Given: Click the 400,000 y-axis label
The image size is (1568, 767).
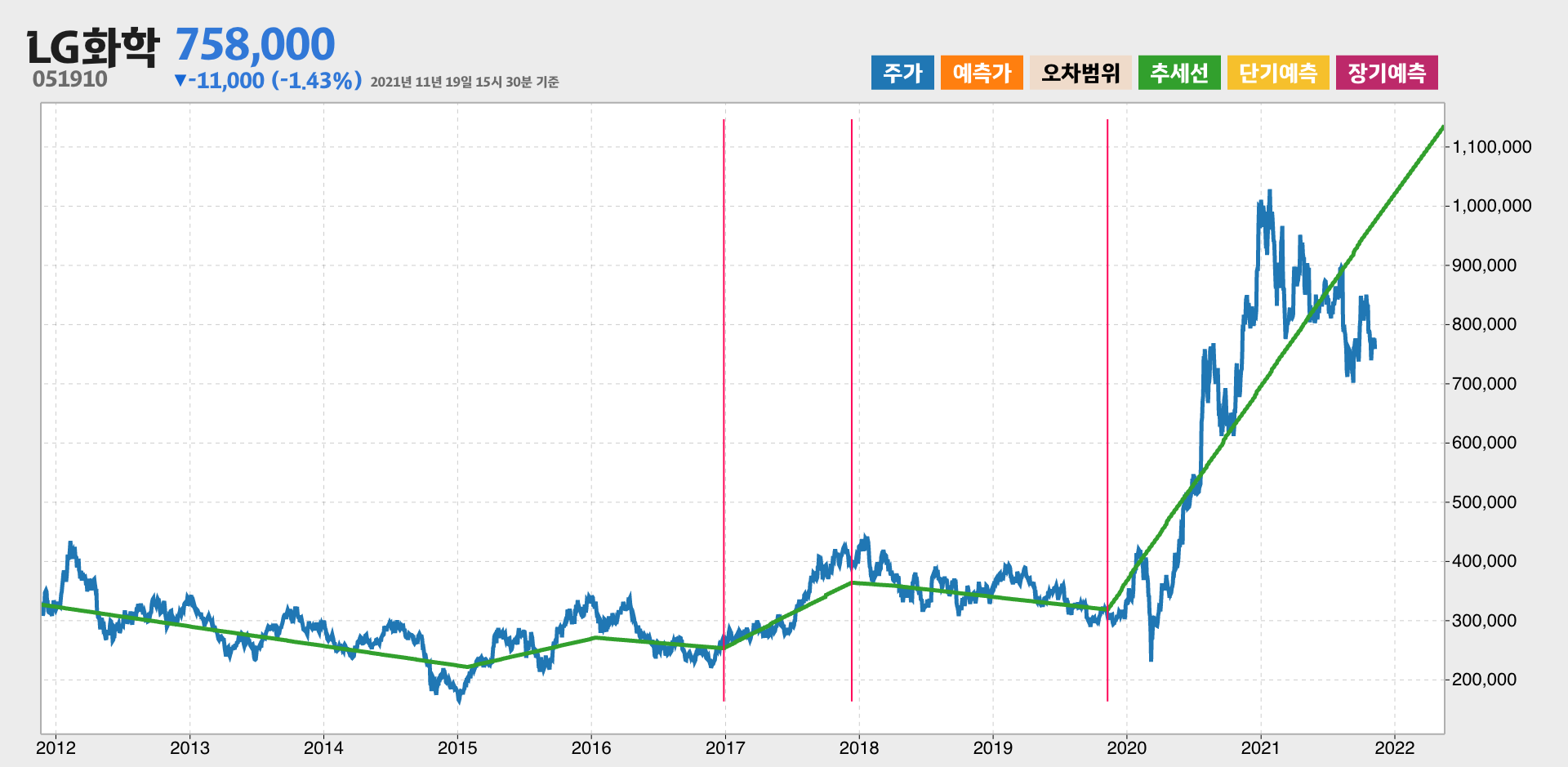Looking at the screenshot, I should coord(1485,561).
